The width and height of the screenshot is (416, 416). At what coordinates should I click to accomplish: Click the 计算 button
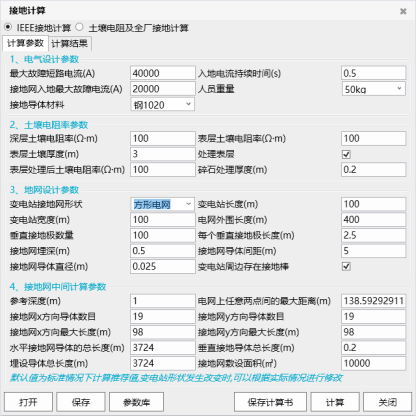(x=335, y=402)
